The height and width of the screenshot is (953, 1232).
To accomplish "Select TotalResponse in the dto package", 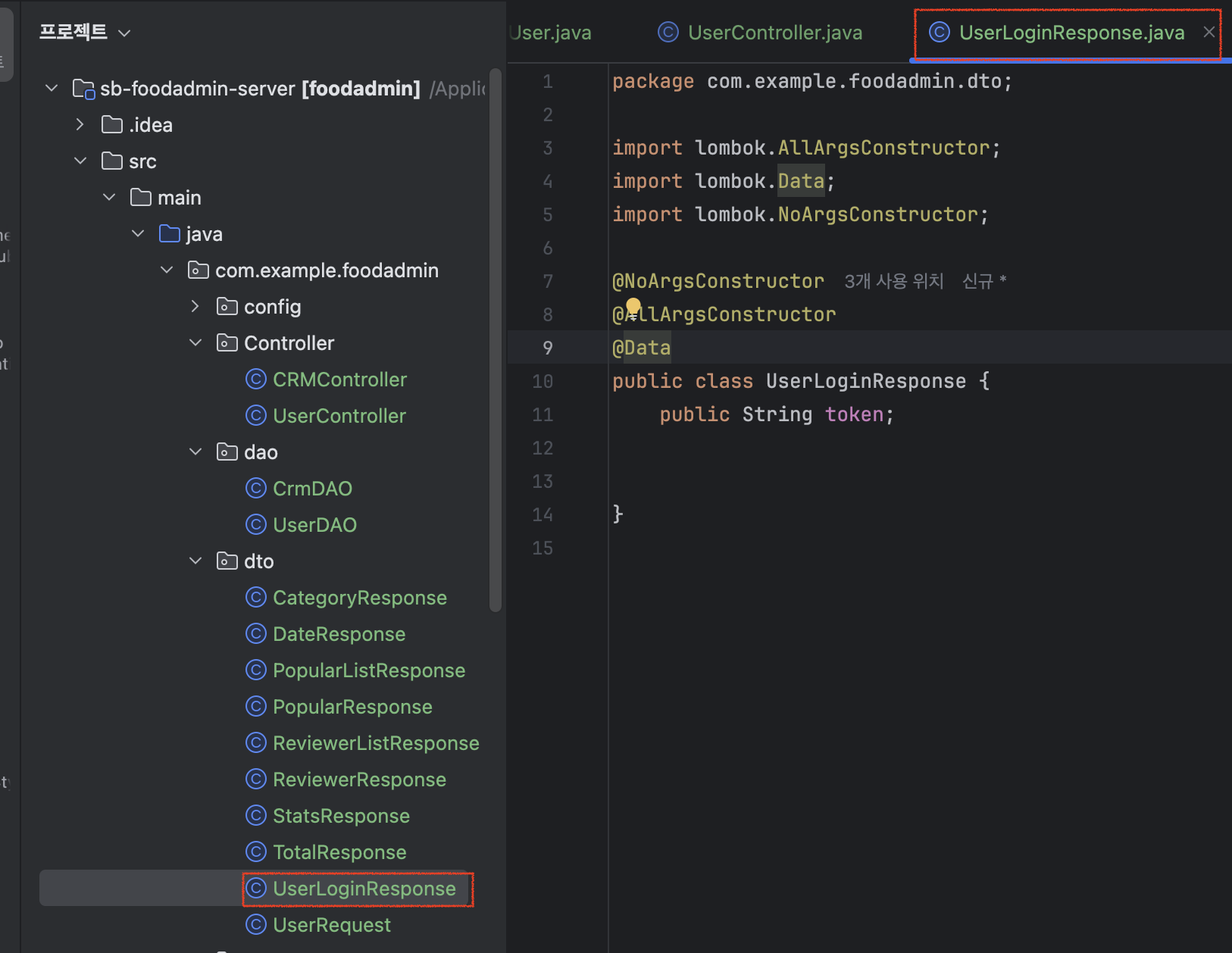I will point(339,852).
